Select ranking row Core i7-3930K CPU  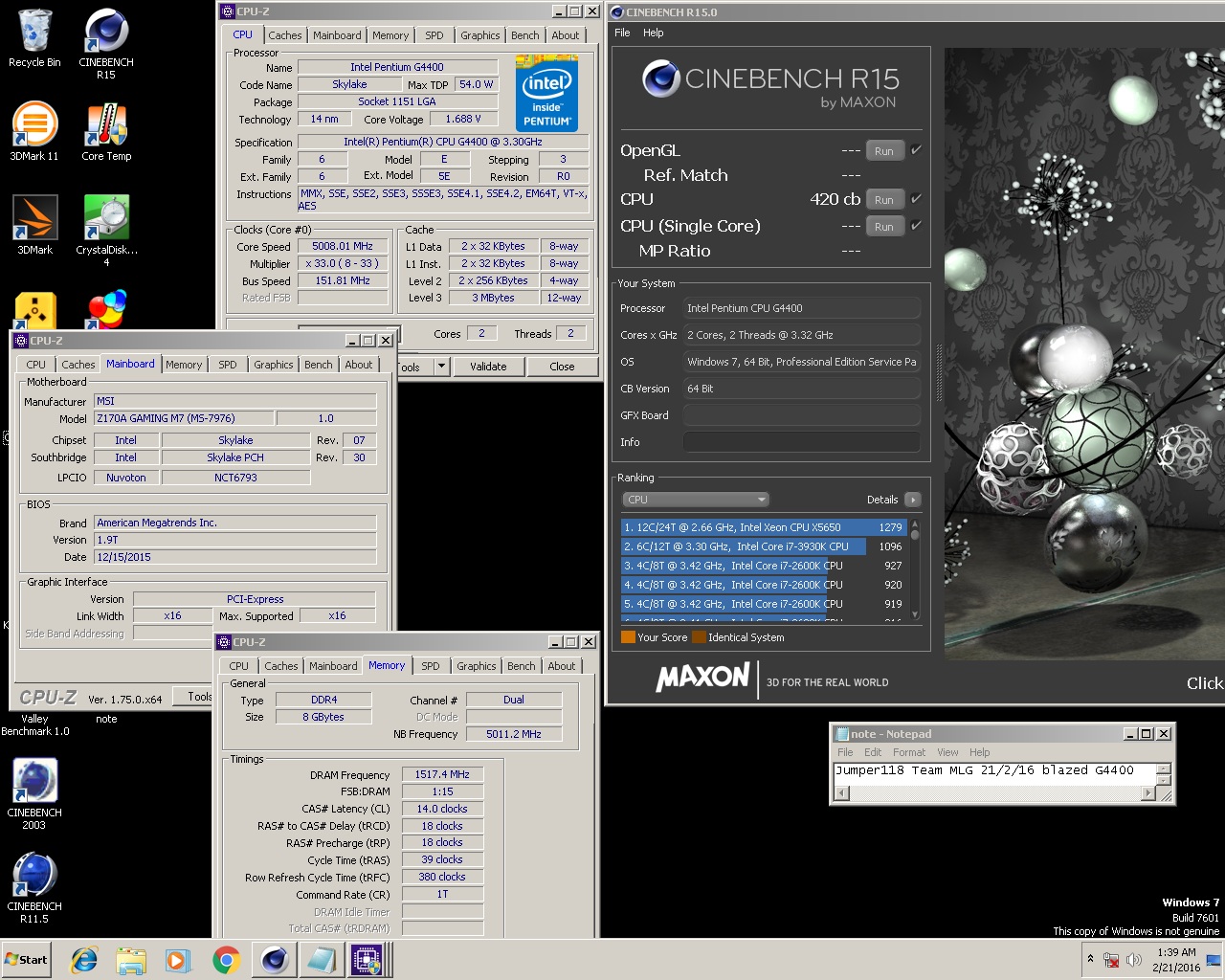point(764,546)
